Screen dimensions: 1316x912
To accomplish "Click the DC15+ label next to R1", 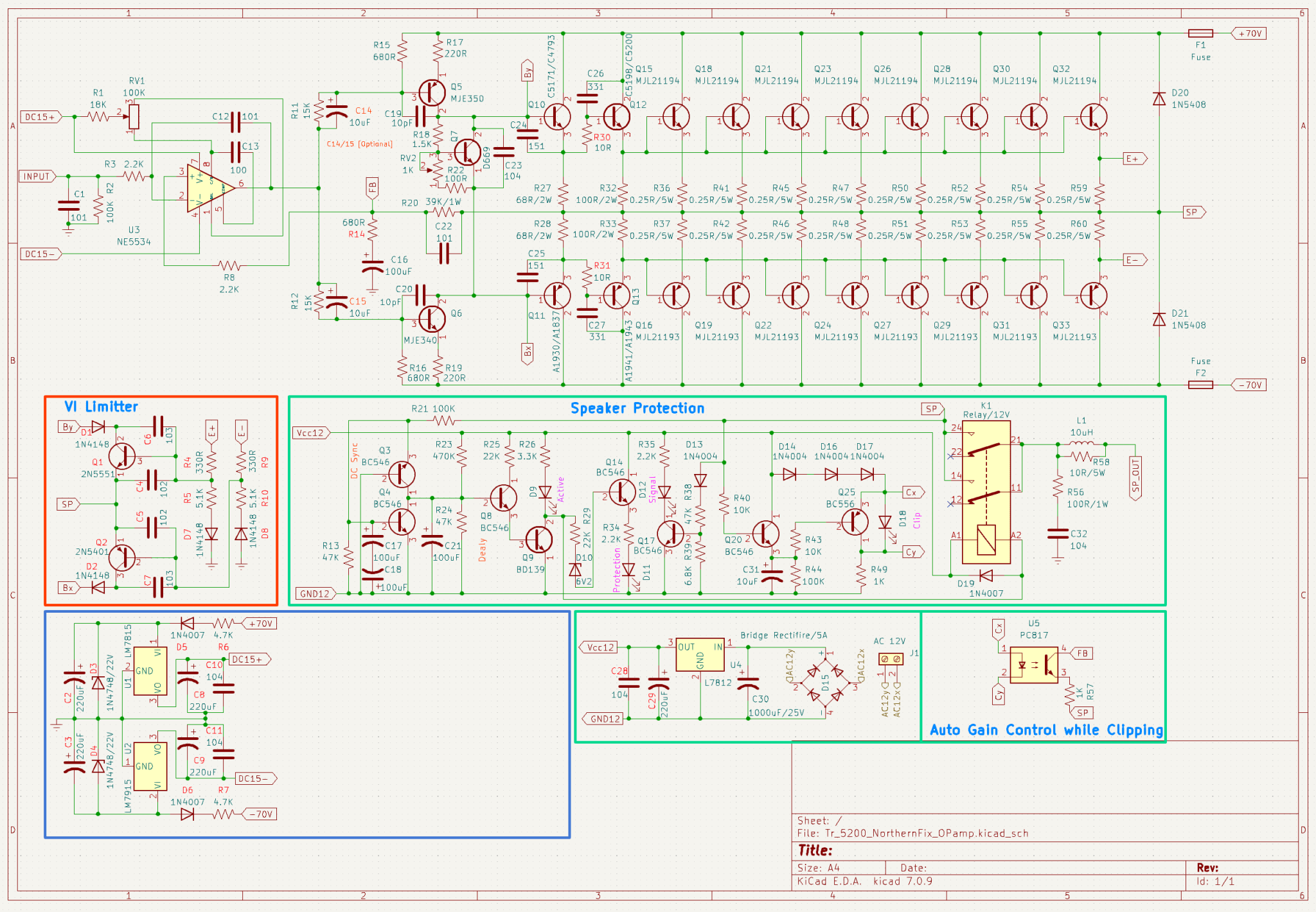I will point(41,117).
